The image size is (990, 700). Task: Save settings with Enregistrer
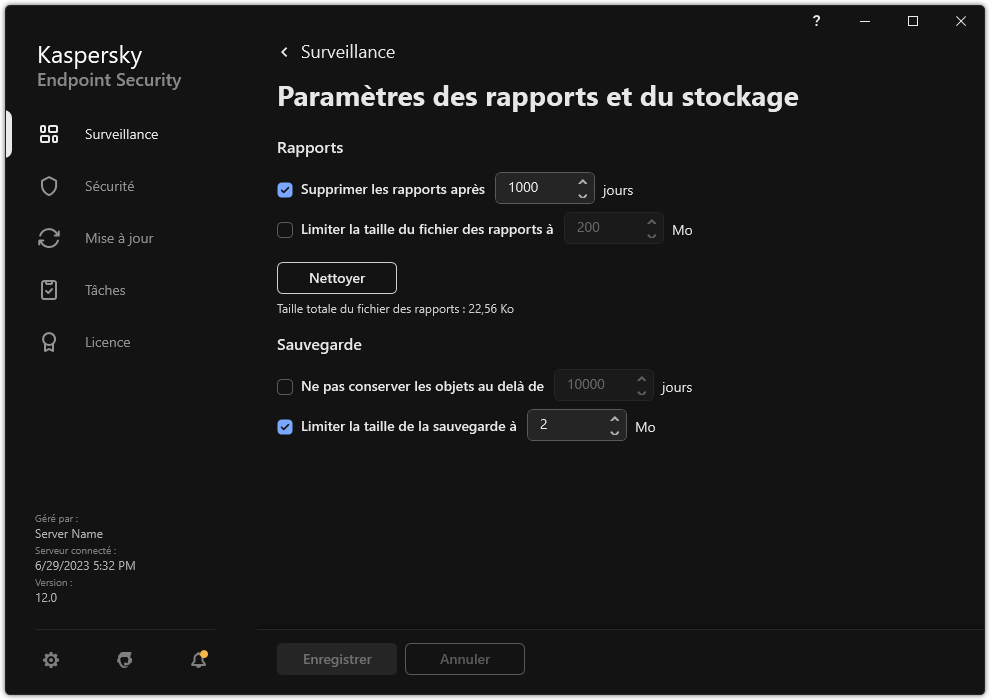point(336,659)
